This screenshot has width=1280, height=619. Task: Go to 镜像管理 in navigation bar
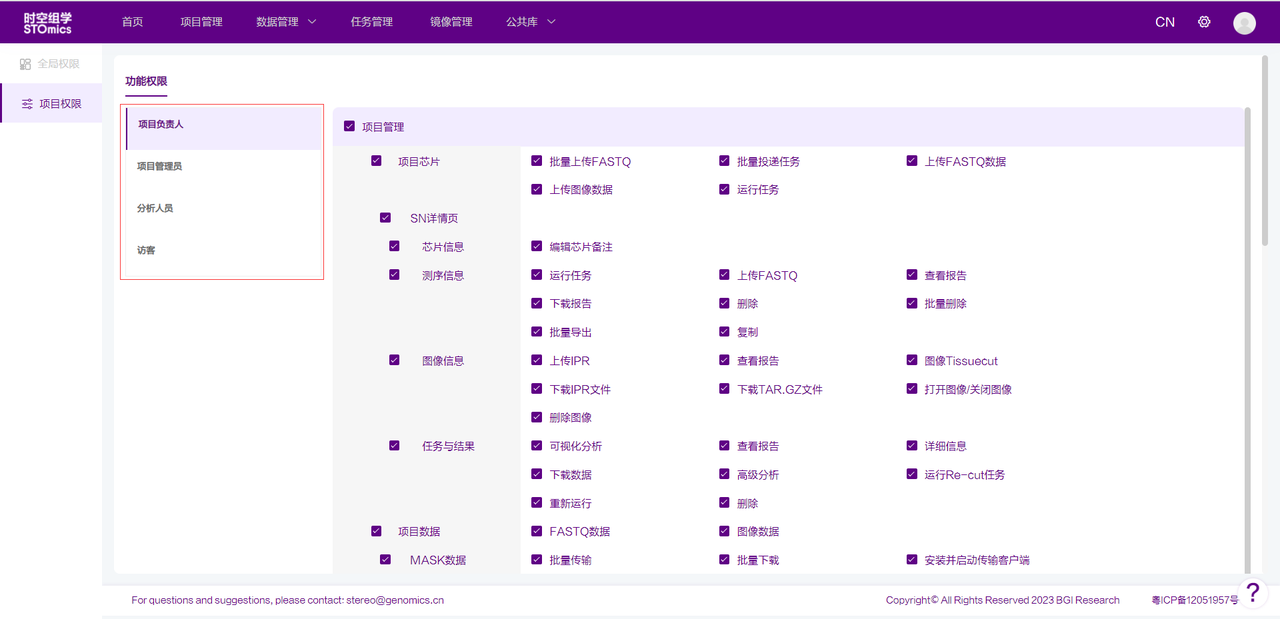pyautogui.click(x=451, y=22)
